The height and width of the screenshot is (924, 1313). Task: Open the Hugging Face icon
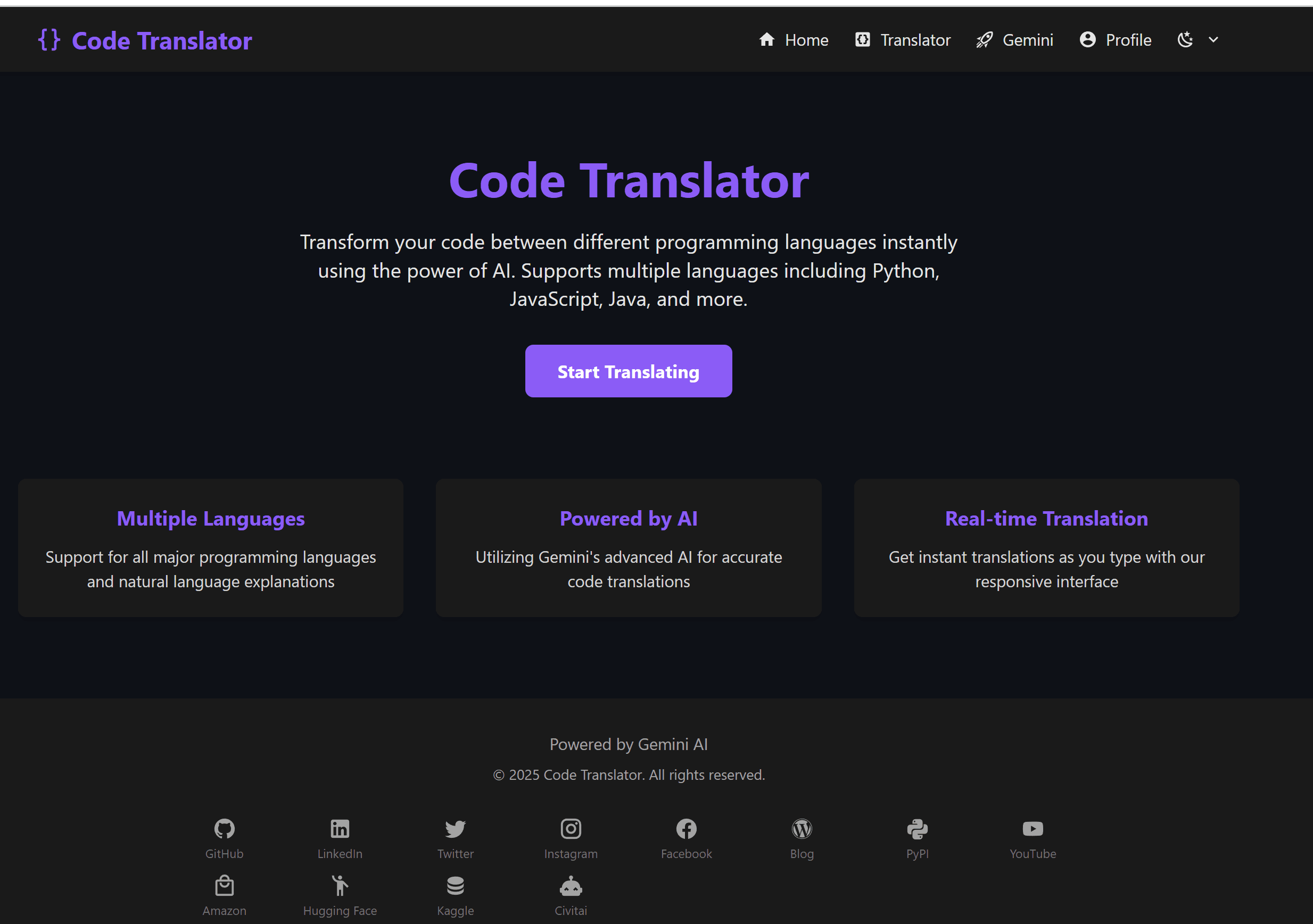pyautogui.click(x=340, y=886)
